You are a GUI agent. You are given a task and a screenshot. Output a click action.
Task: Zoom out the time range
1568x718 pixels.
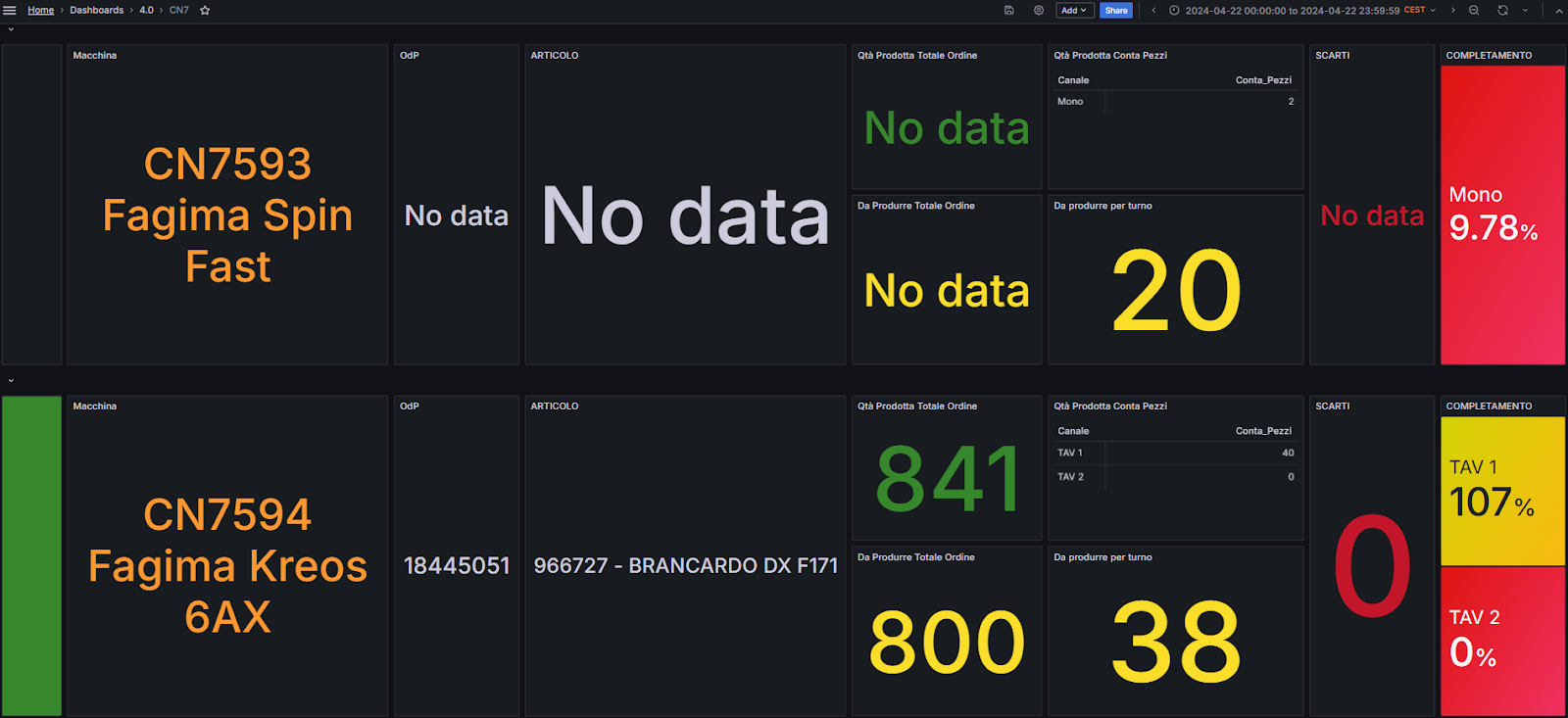1474,10
